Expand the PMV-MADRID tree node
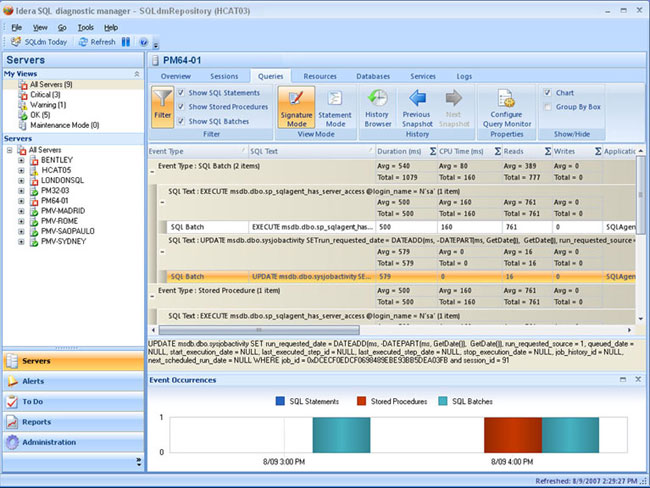 pyautogui.click(x=21, y=211)
